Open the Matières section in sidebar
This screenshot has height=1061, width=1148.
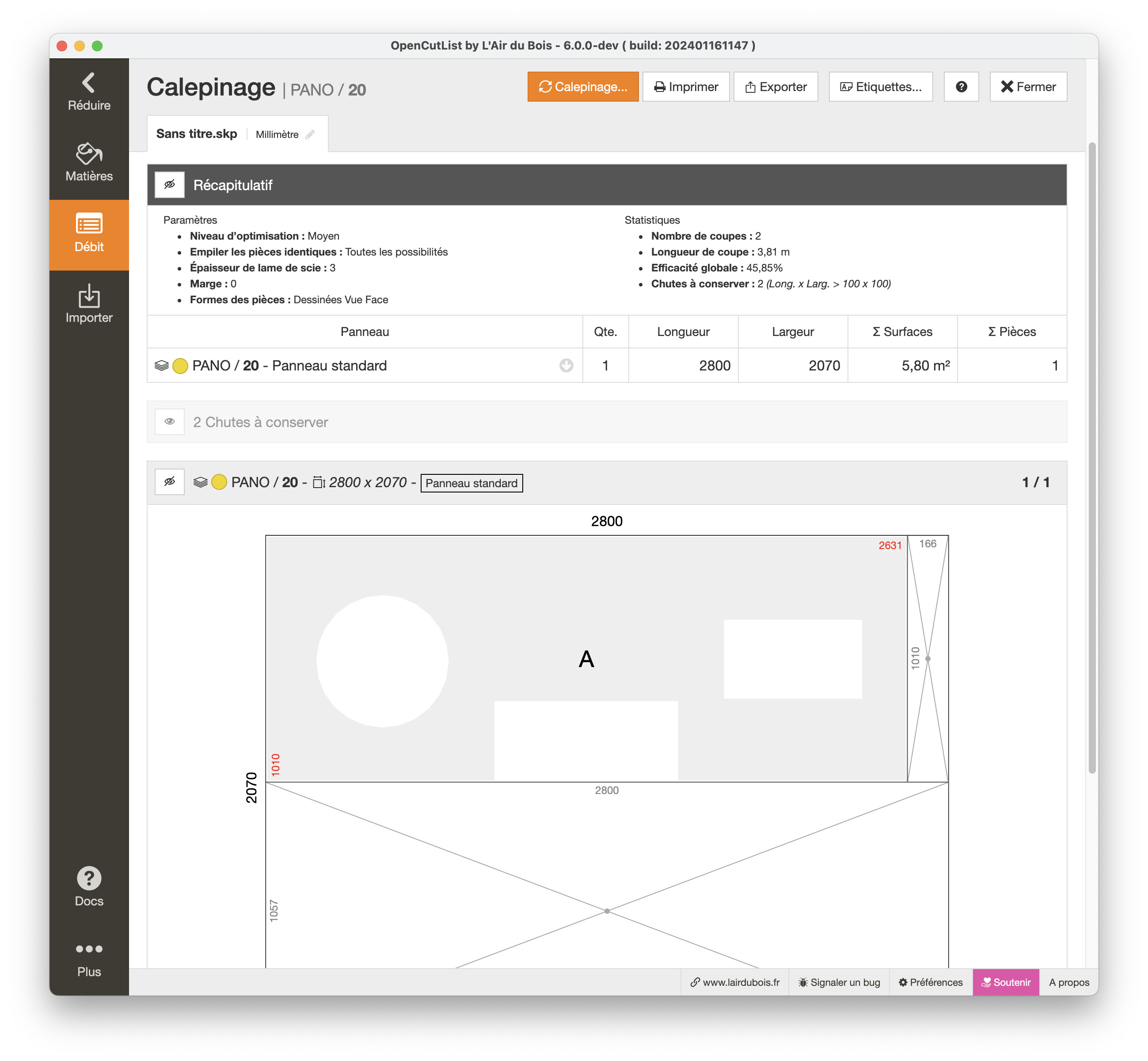coord(89,163)
